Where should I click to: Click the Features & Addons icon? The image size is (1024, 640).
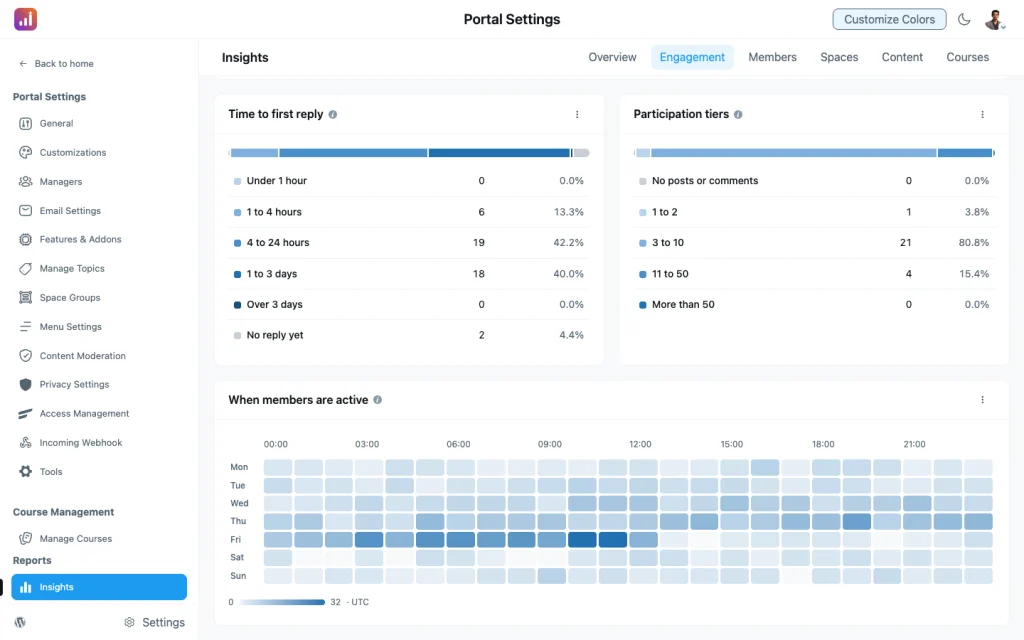[x=25, y=239]
